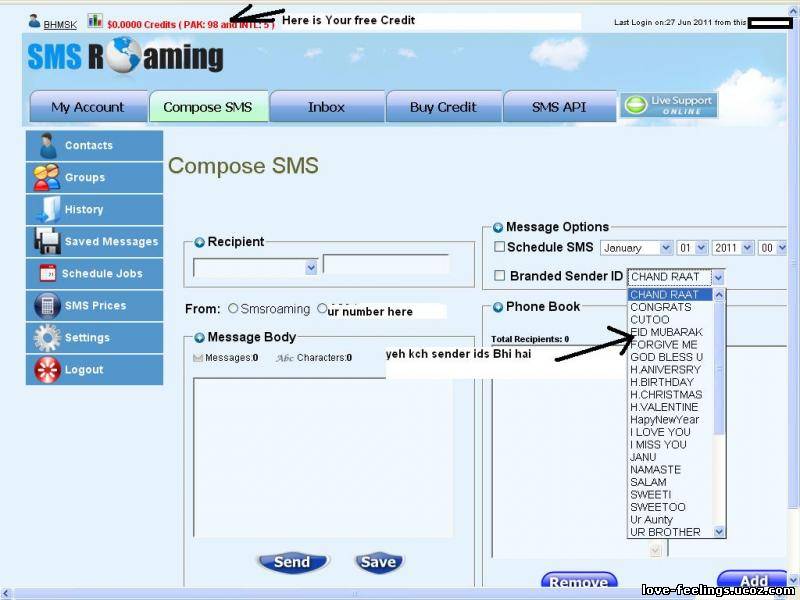
Task: Click the Phone Book bullet icon
Action: point(498,307)
